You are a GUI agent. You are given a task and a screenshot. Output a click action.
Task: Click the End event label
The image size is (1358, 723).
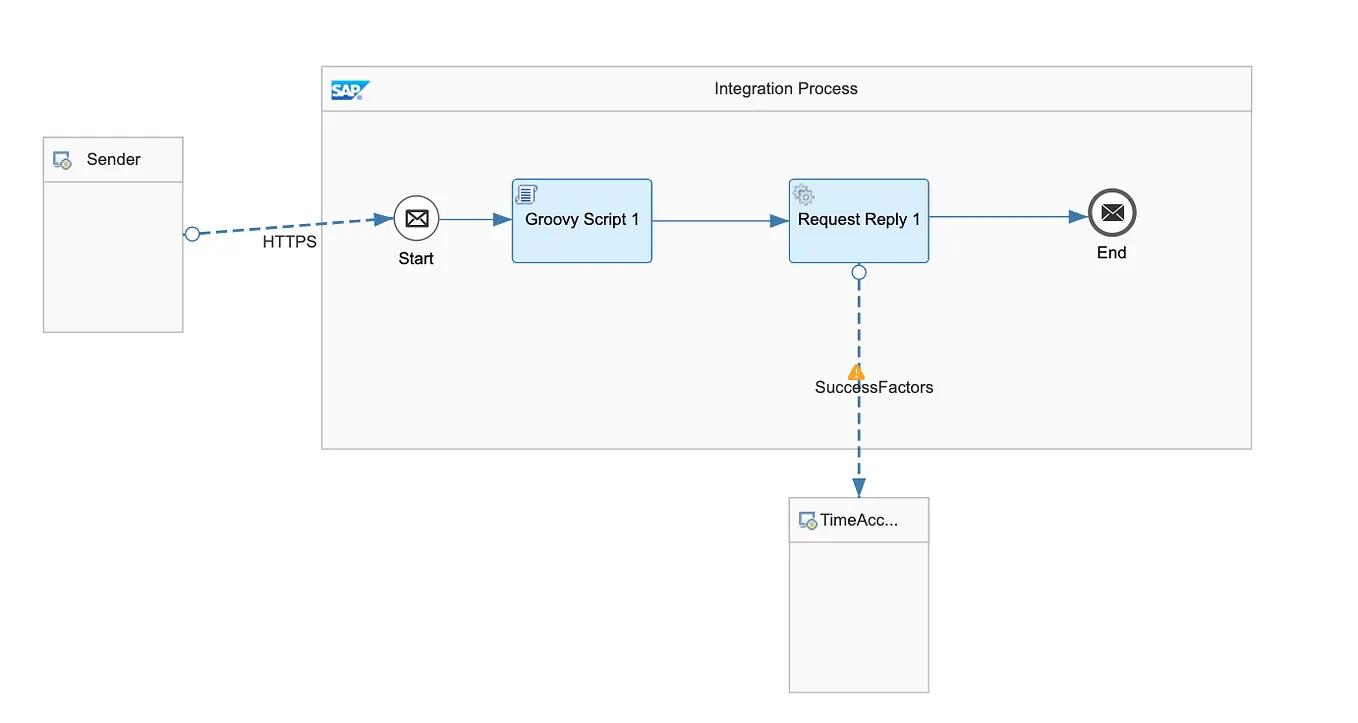pos(1112,253)
